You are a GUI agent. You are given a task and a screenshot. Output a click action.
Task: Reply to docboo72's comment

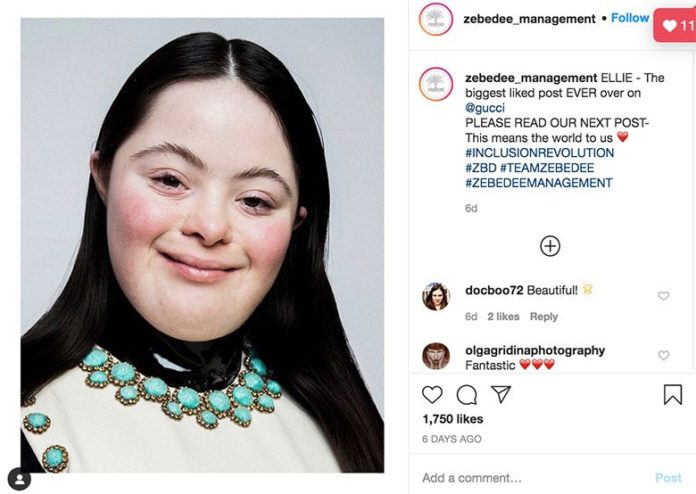coord(544,316)
